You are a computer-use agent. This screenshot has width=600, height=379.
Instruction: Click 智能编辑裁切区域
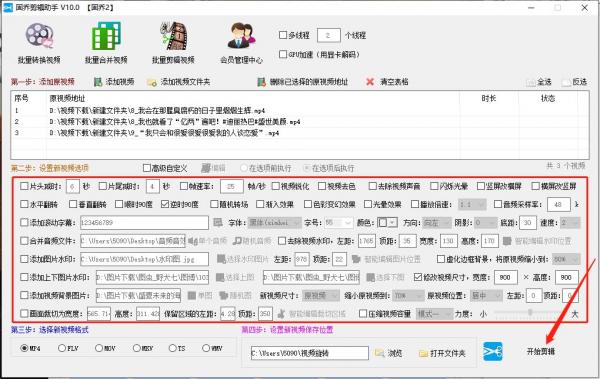point(311,314)
